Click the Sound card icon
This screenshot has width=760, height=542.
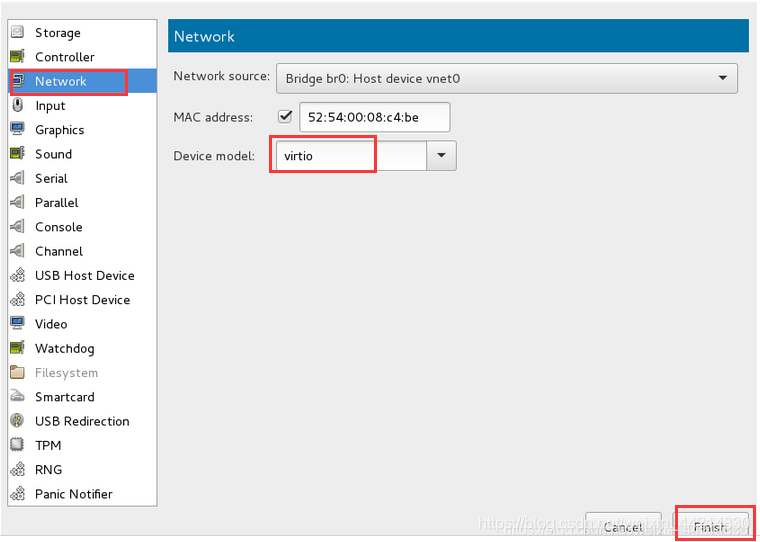click(17, 154)
